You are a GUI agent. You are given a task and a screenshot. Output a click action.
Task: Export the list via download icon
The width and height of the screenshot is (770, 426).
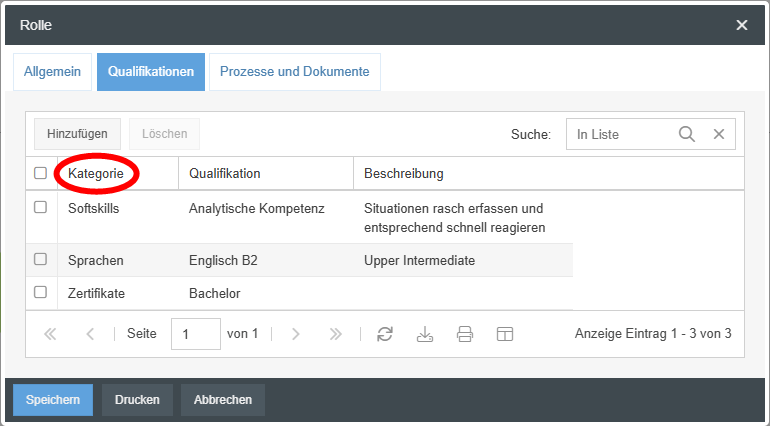tap(425, 334)
